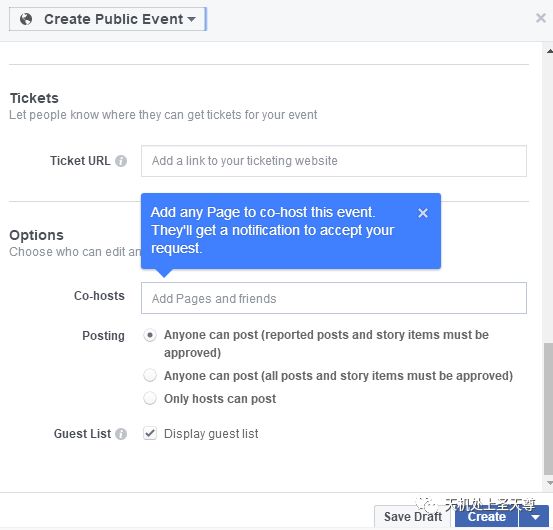Click the blue co-host tooltip message
The height and width of the screenshot is (530, 553).
272,230
